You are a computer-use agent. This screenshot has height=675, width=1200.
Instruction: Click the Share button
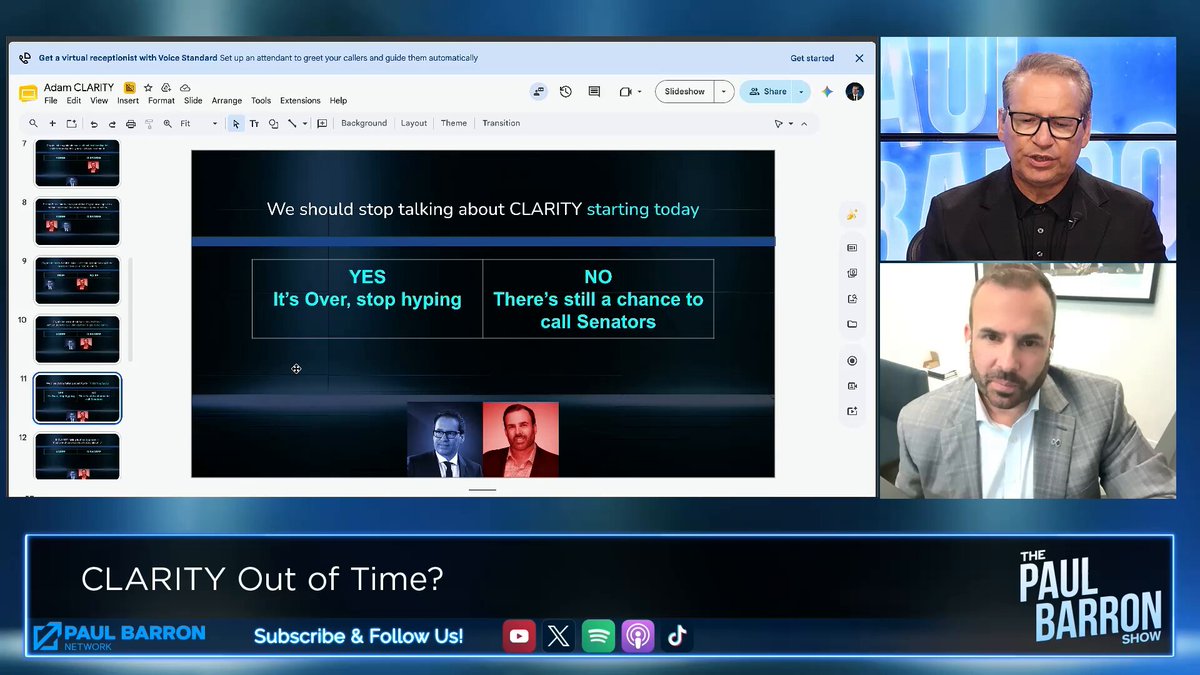tap(768, 91)
